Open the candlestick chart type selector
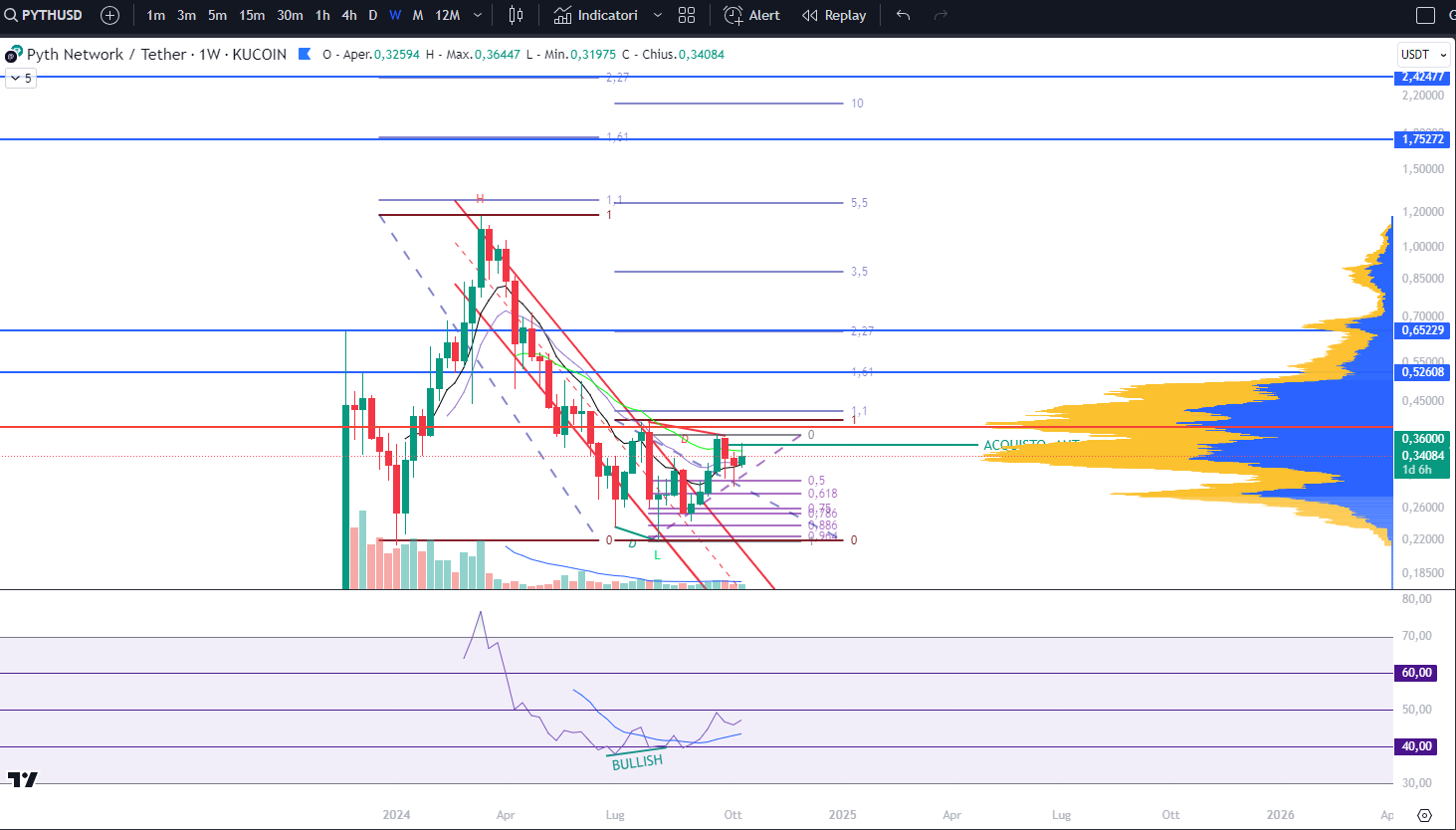This screenshot has height=830, width=1456. 516,15
